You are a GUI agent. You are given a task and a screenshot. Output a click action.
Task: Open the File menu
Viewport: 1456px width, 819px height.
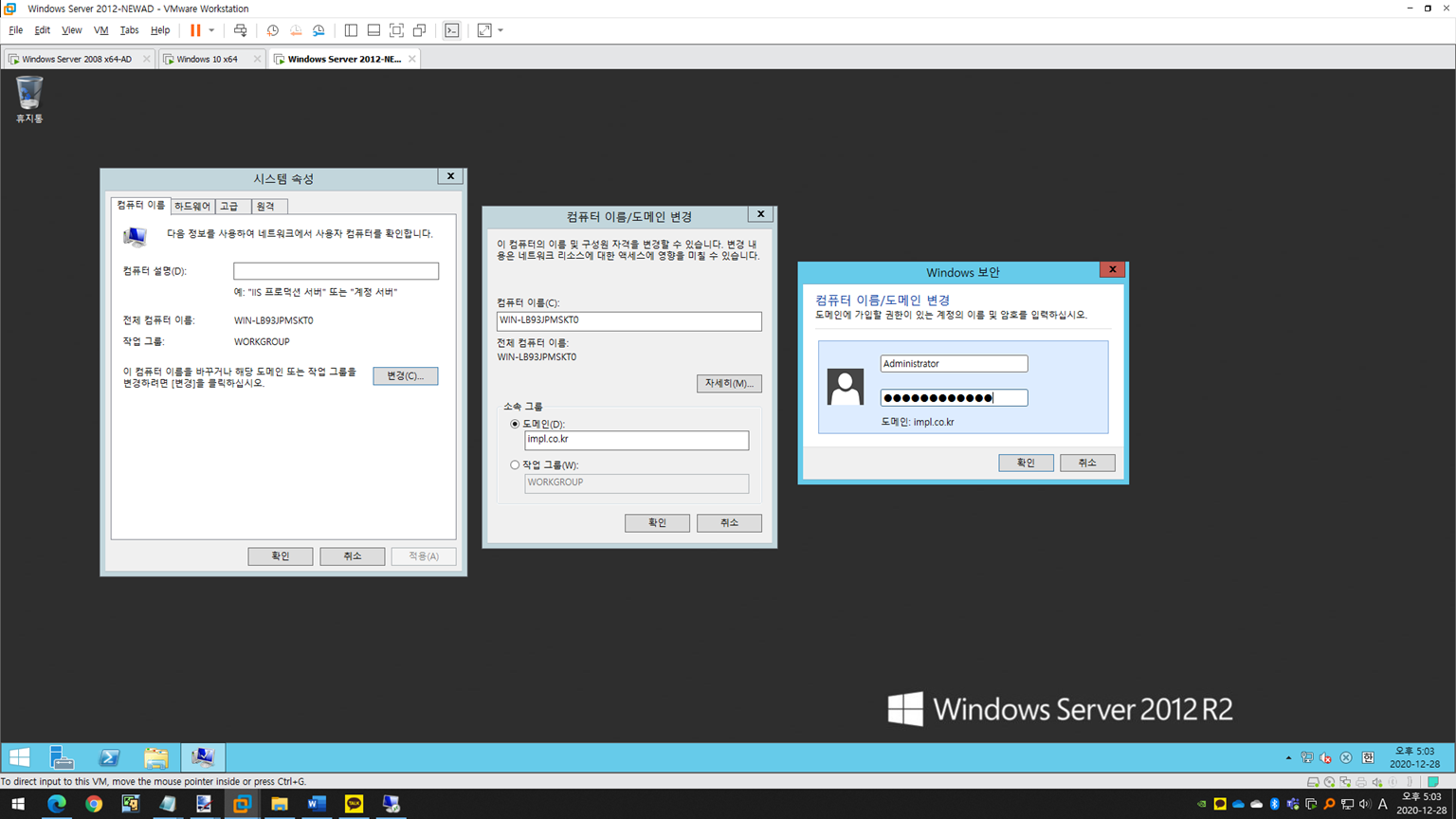click(x=16, y=30)
